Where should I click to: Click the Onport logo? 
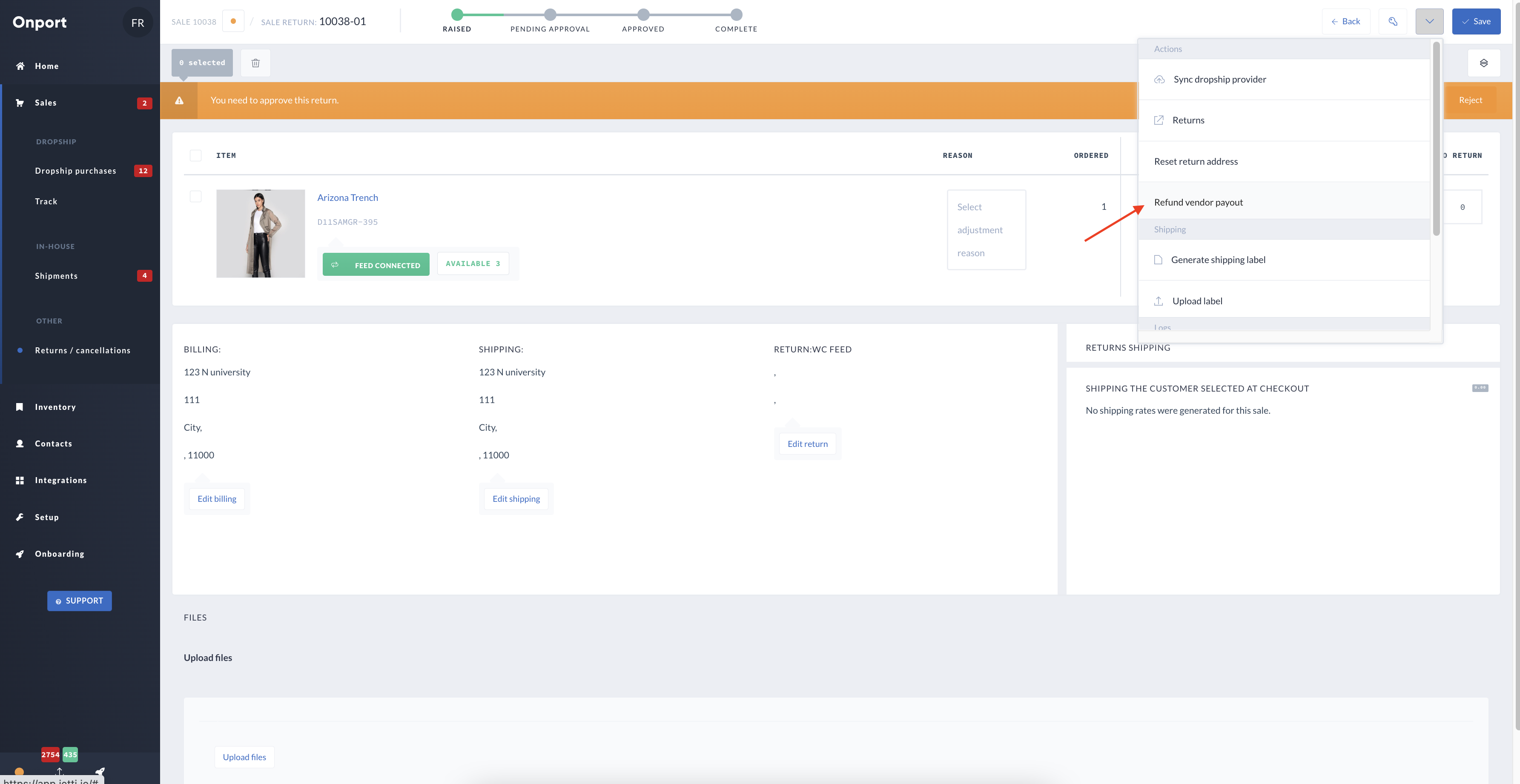(x=40, y=23)
